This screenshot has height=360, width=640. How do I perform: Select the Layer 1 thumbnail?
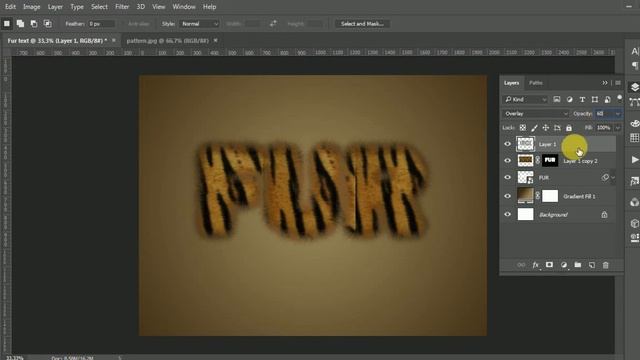pyautogui.click(x=525, y=144)
